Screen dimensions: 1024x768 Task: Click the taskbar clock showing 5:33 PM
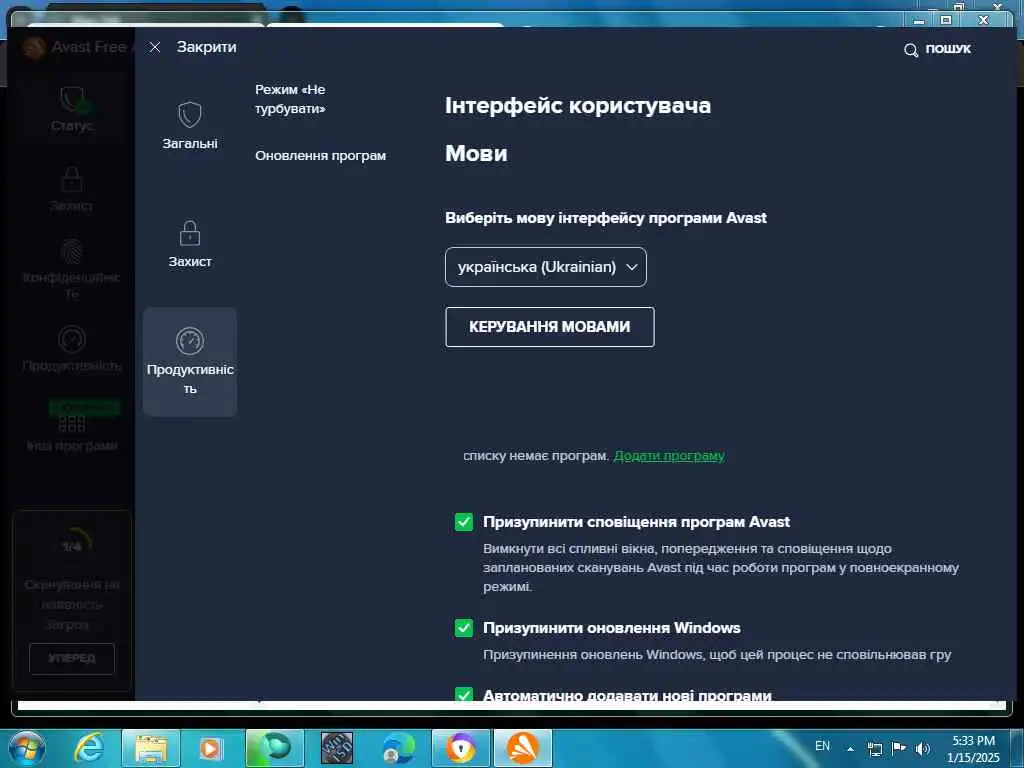[x=973, y=749]
